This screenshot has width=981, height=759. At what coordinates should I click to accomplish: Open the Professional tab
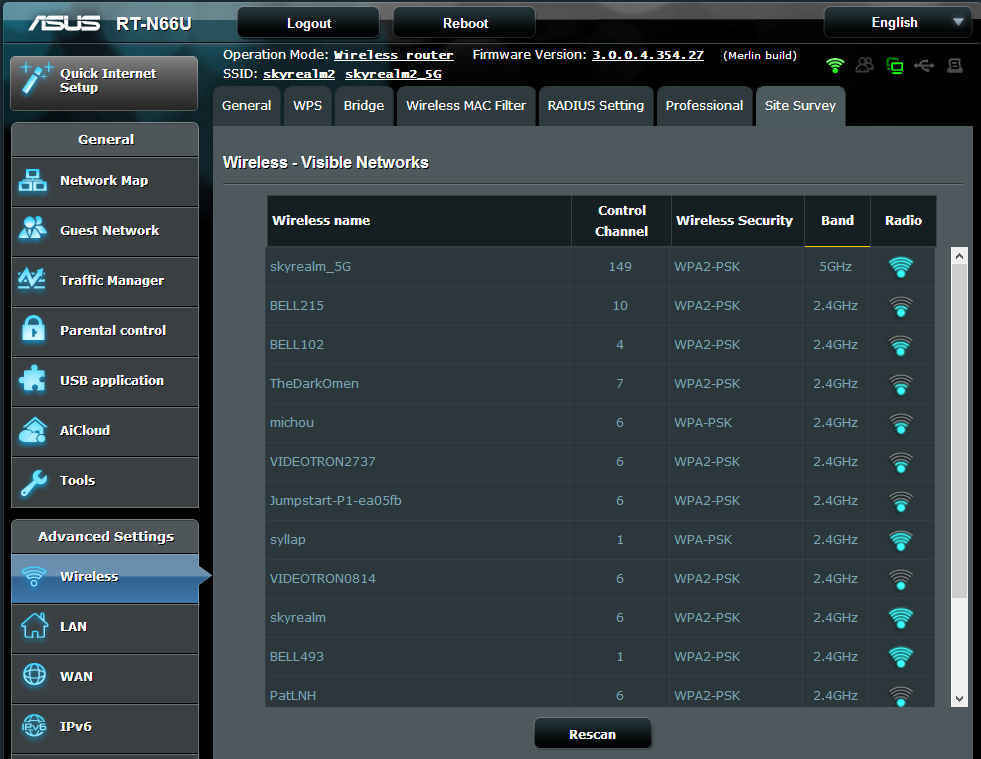[704, 106]
